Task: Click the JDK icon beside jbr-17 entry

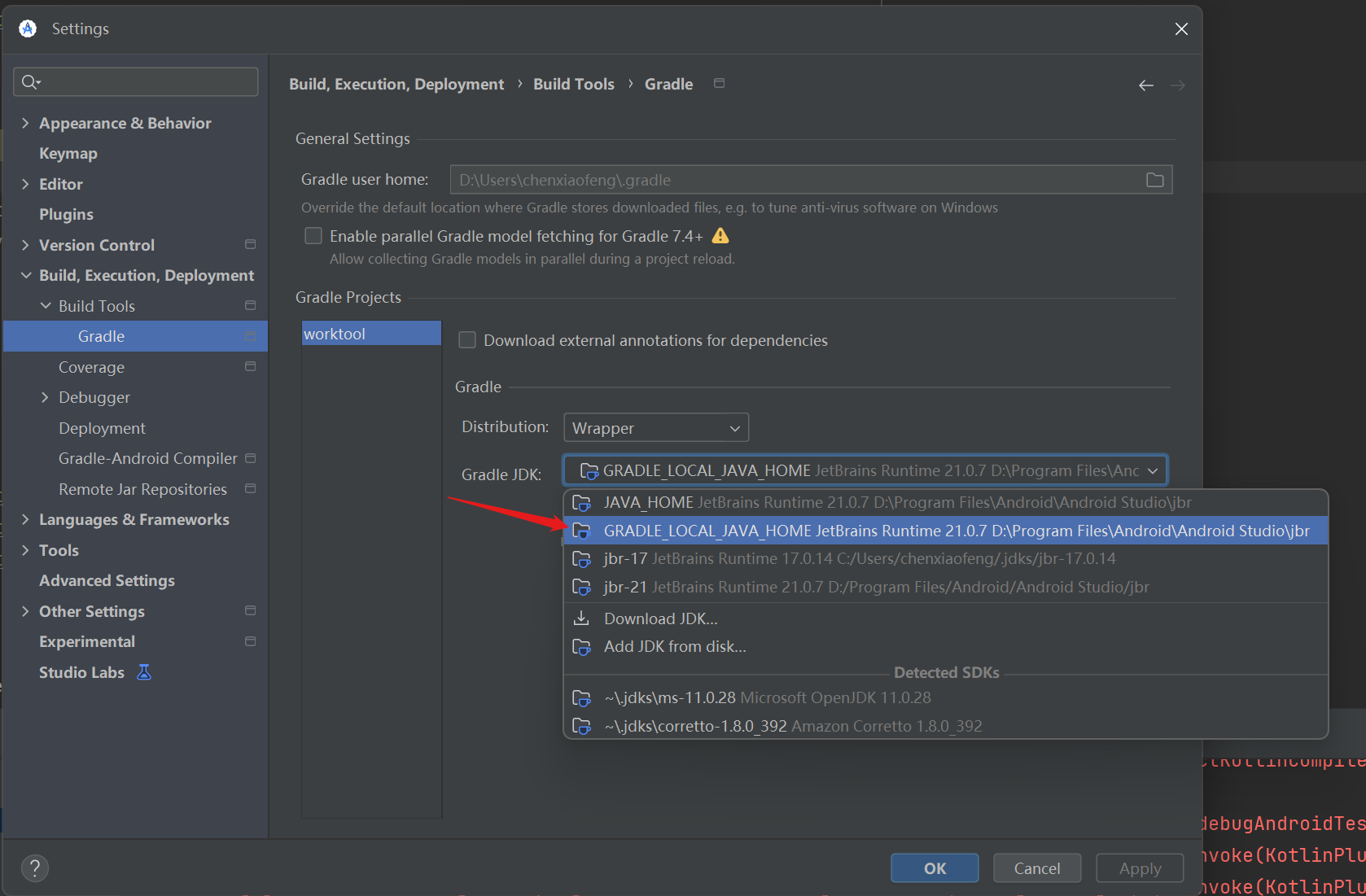Action: 581,559
